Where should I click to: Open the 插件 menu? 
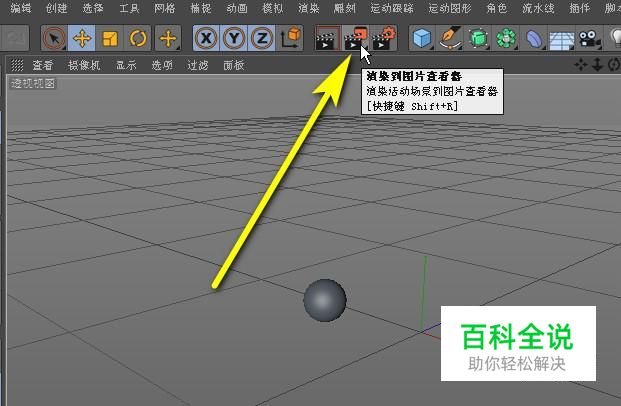click(x=579, y=8)
